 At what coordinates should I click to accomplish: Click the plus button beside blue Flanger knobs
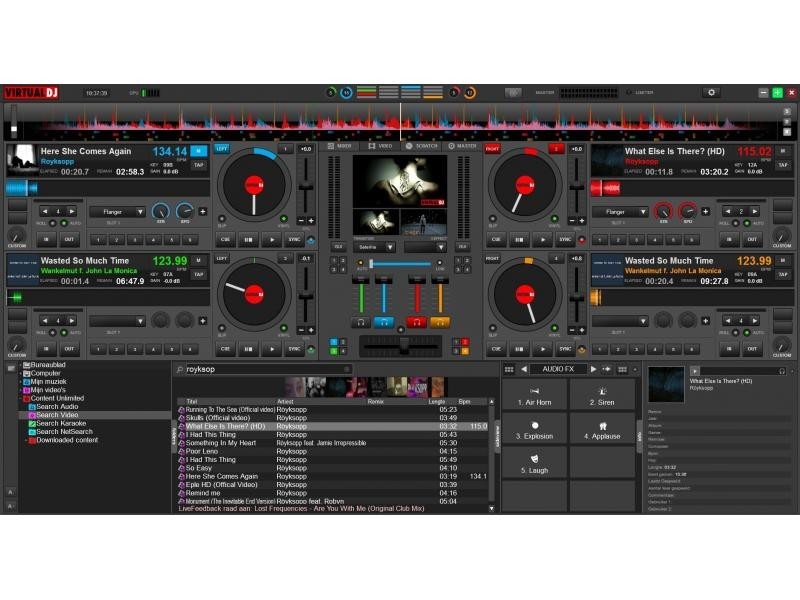pyautogui.click(x=203, y=211)
